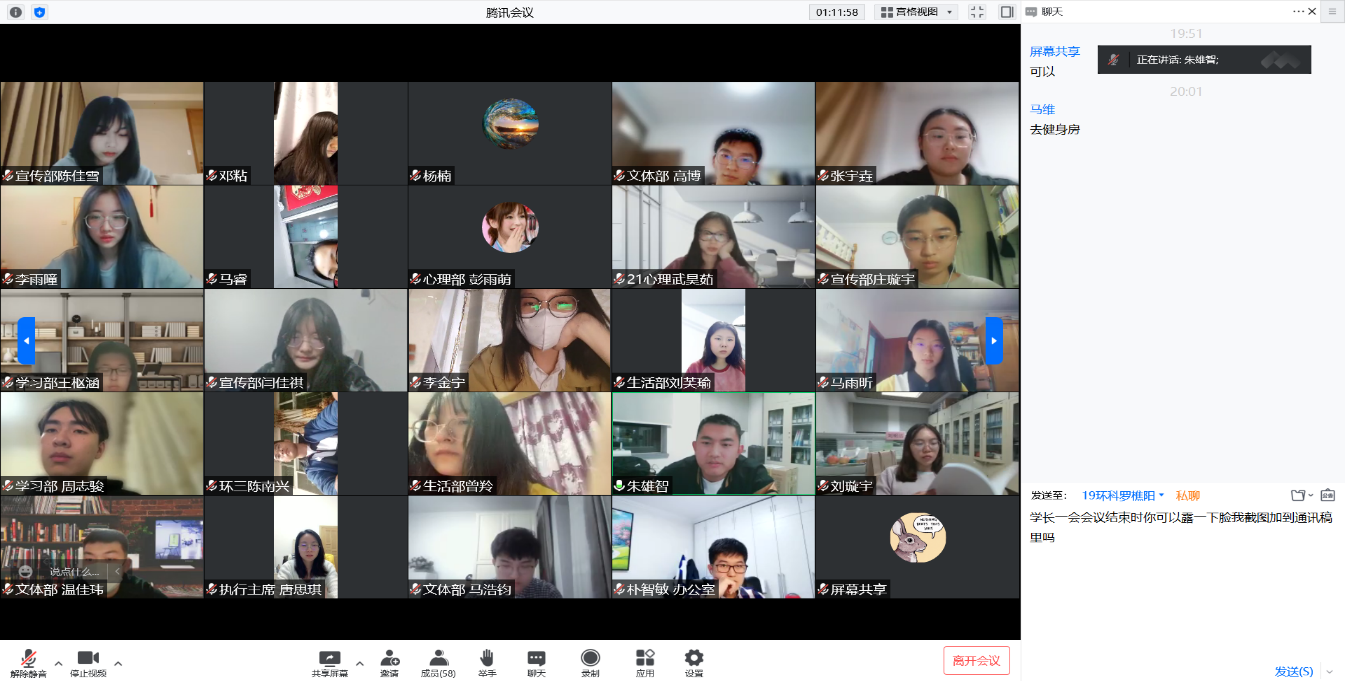Image resolution: width=1345 pixels, height=681 pixels.
Task: Expand the 宫格视图 layout dropdown
Action: [x=916, y=12]
